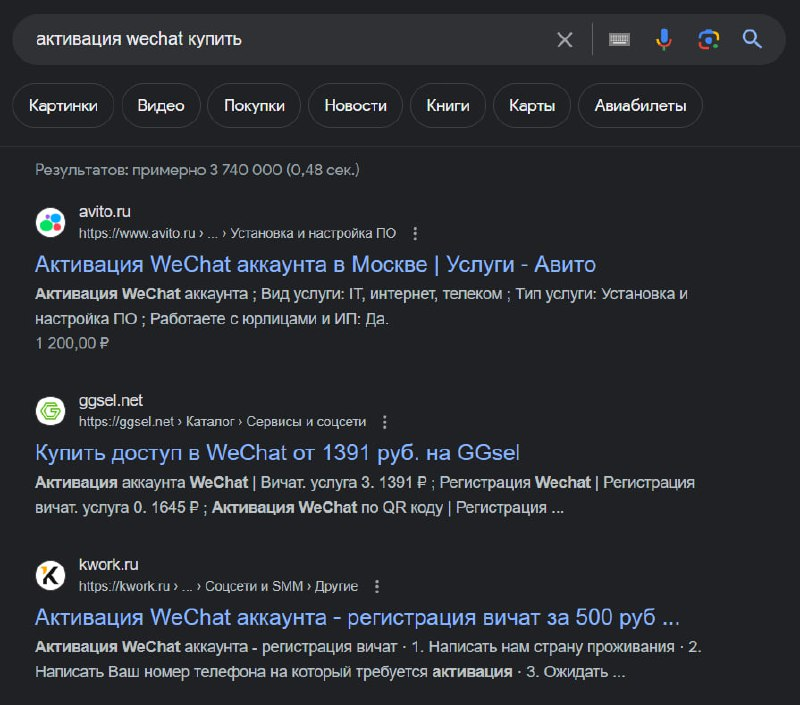
Task: Open Активация WeChat аккаунта в Москве link
Action: tap(315, 264)
